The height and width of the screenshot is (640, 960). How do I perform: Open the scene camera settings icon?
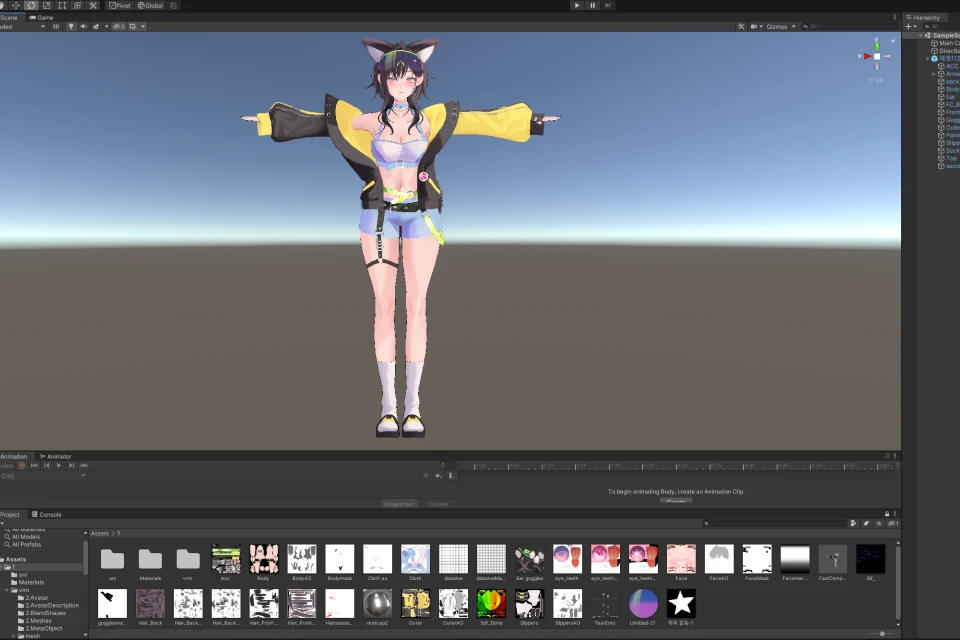click(756, 26)
